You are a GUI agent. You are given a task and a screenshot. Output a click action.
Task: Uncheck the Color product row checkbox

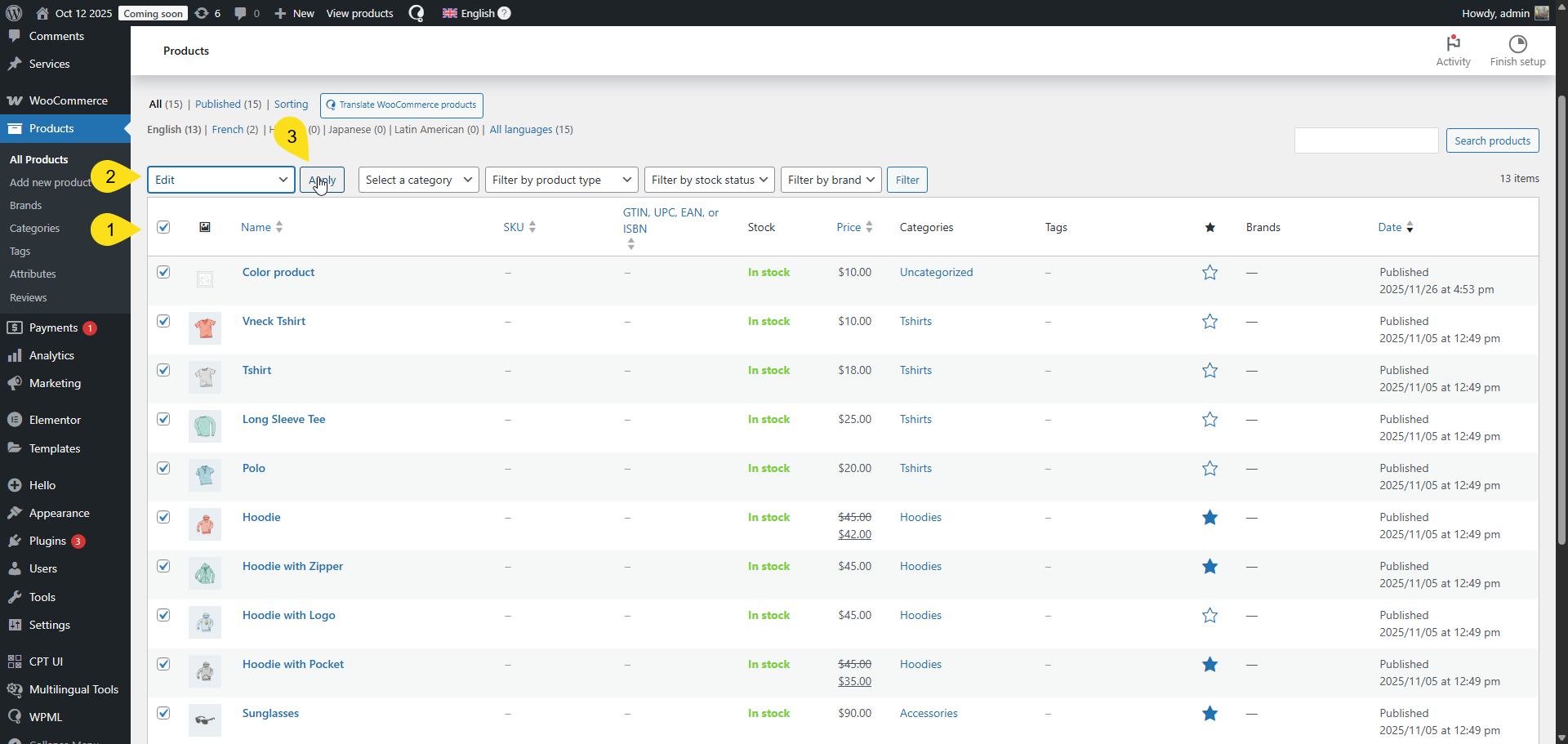click(163, 272)
